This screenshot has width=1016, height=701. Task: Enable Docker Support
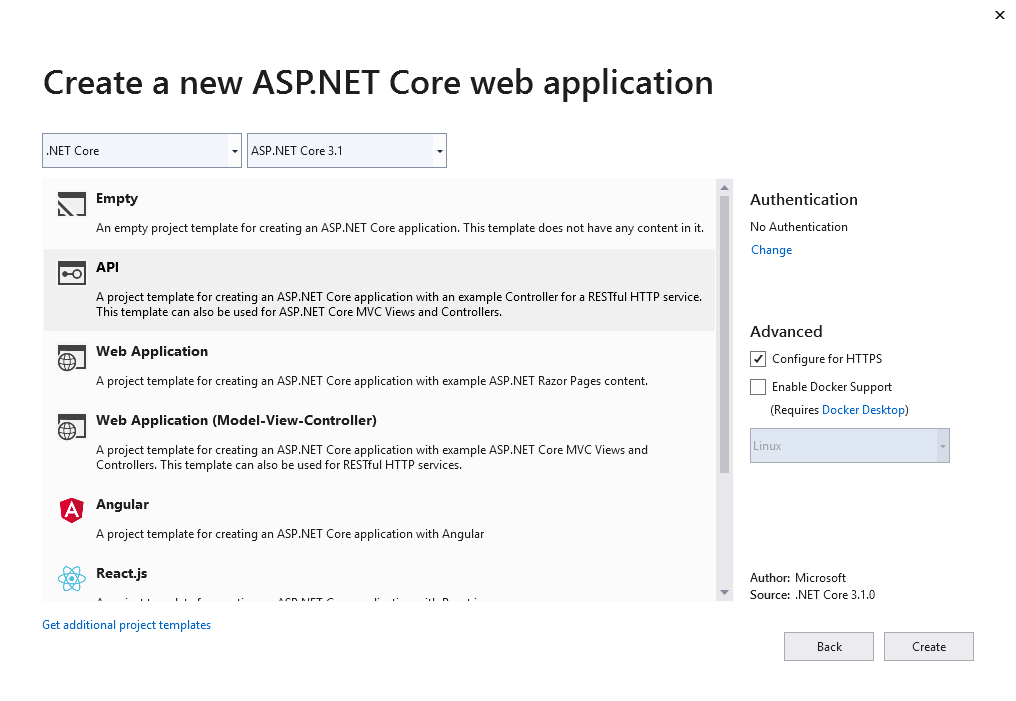(758, 387)
